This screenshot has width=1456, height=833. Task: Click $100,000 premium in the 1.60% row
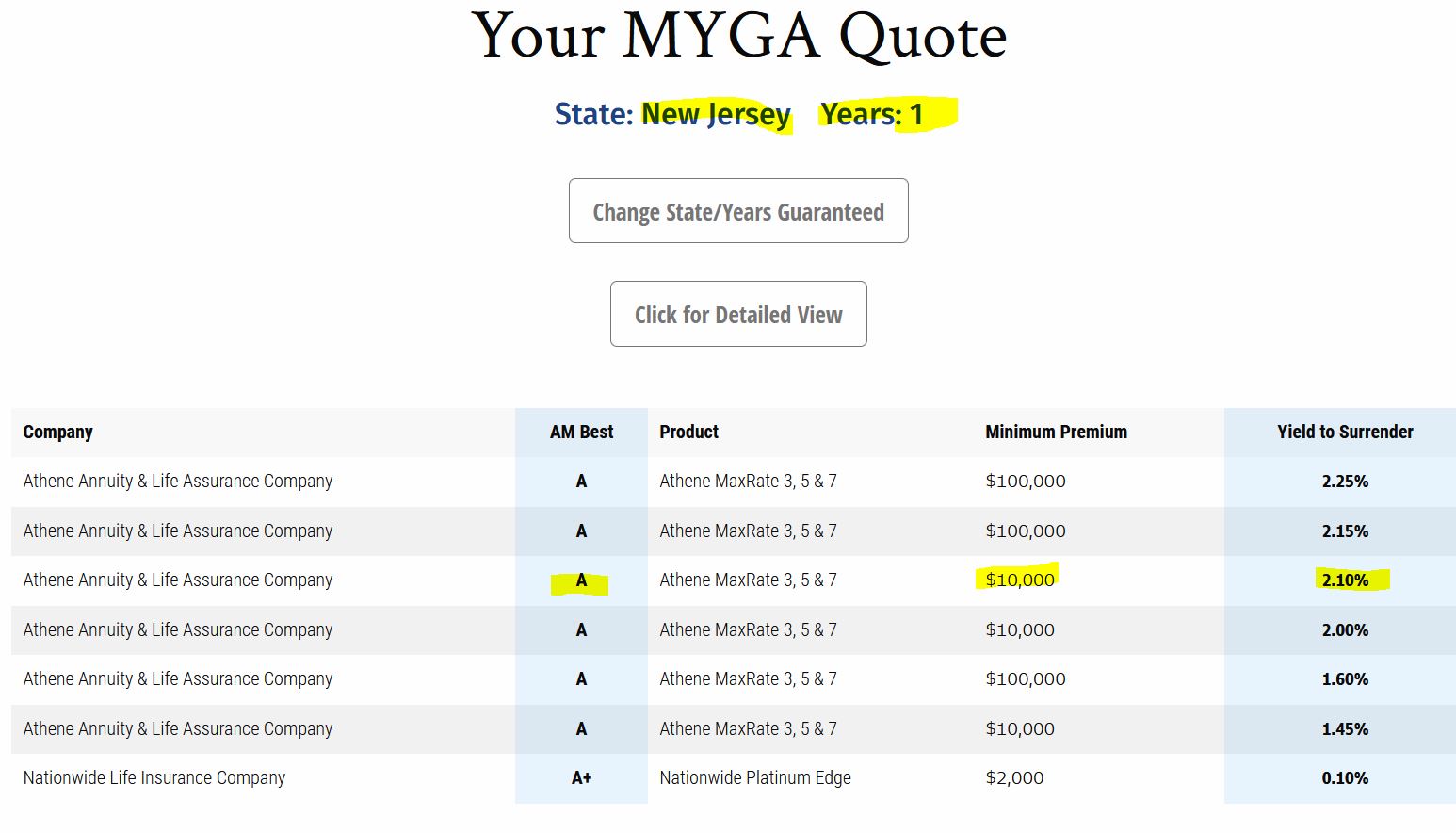pyautogui.click(x=1026, y=679)
